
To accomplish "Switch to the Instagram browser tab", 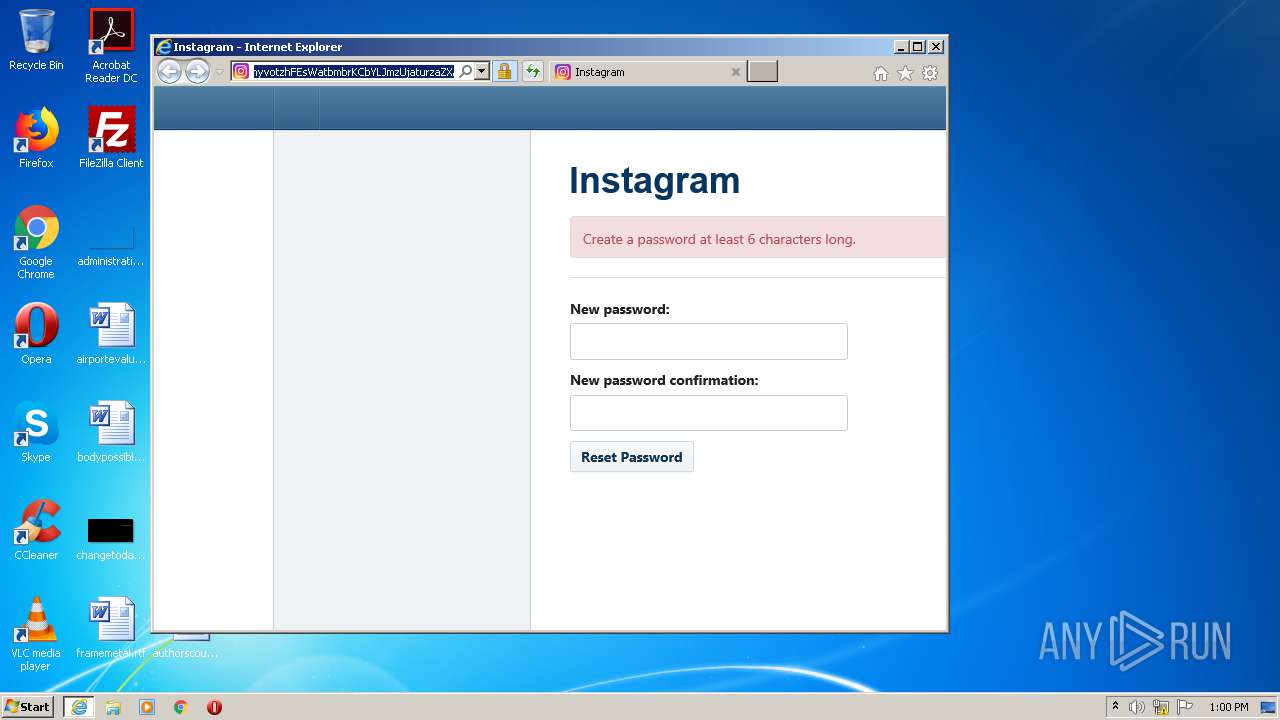I will (648, 72).
